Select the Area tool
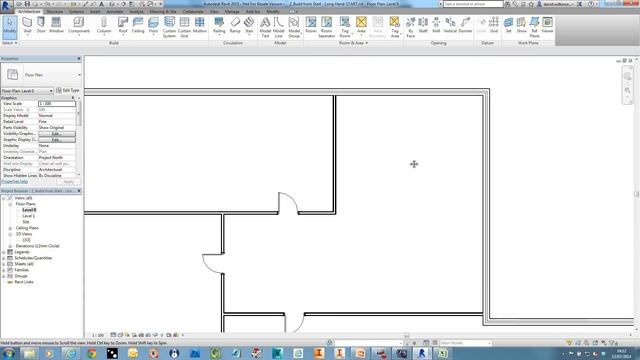Screen dimensions: 640x360 361,26
